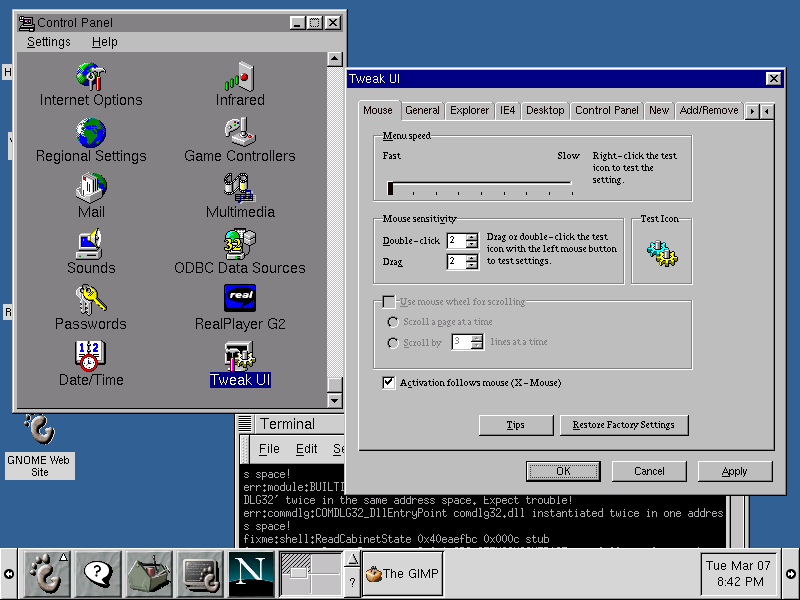This screenshot has height=600, width=800.
Task: Show more tabs with right tab arrow
Action: (752, 111)
